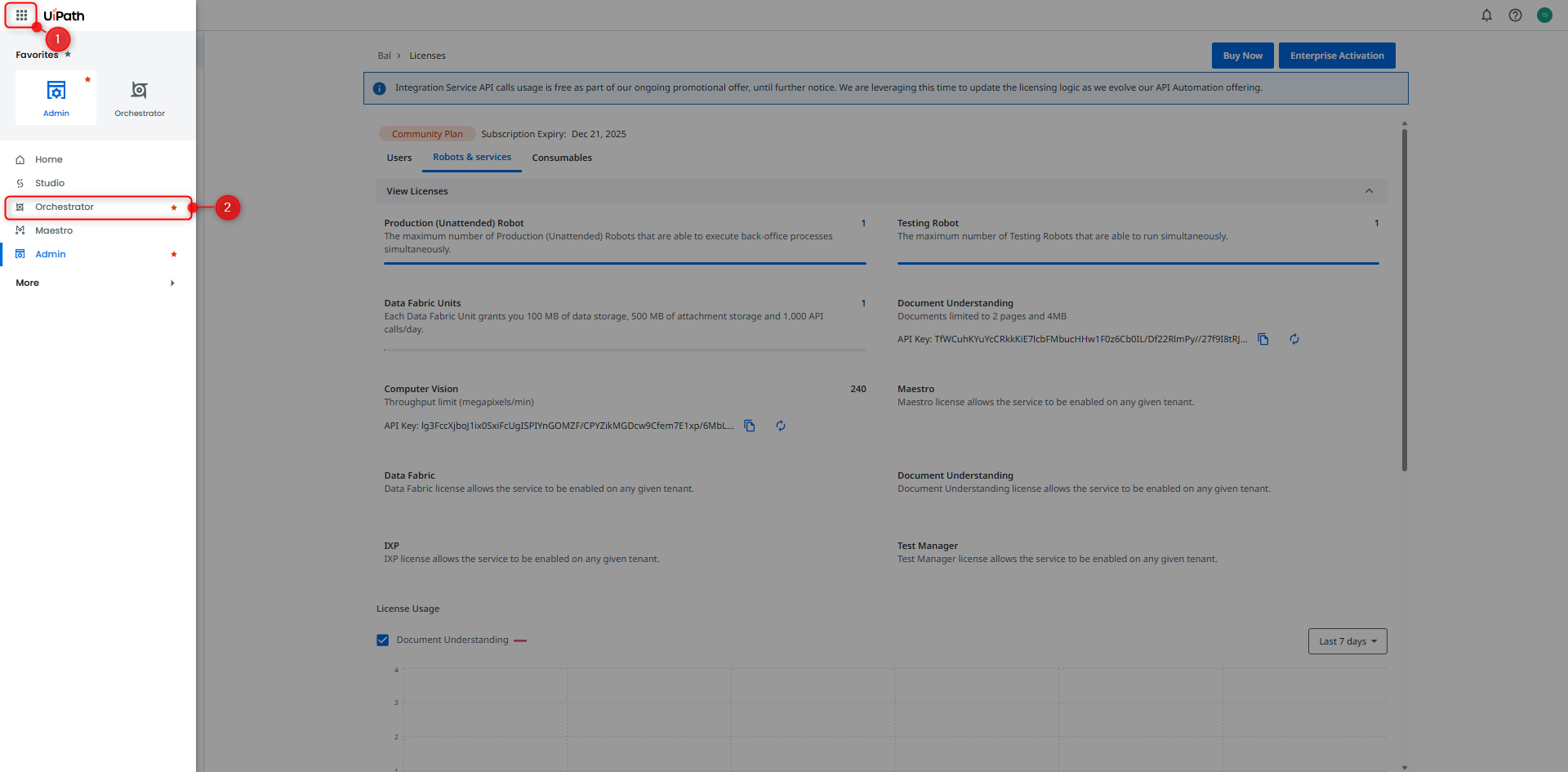1568x772 pixels.
Task: Click the IXP license title
Action: pos(392,546)
